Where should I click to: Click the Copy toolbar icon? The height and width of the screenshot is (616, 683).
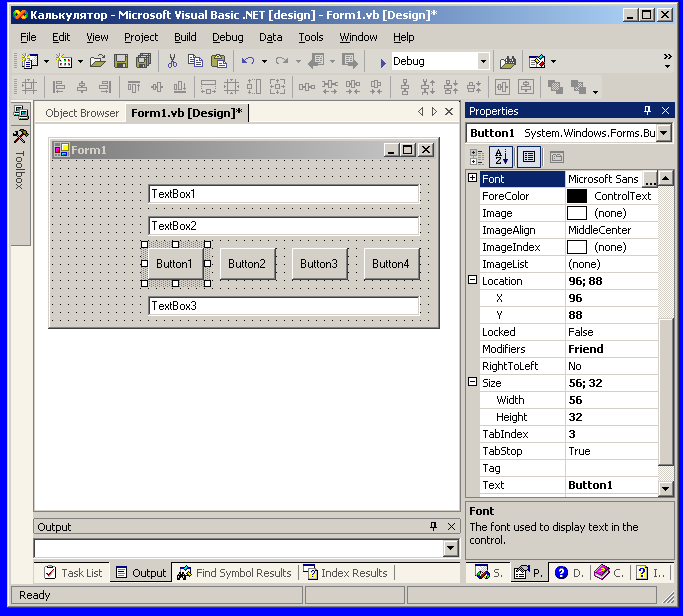pos(195,61)
